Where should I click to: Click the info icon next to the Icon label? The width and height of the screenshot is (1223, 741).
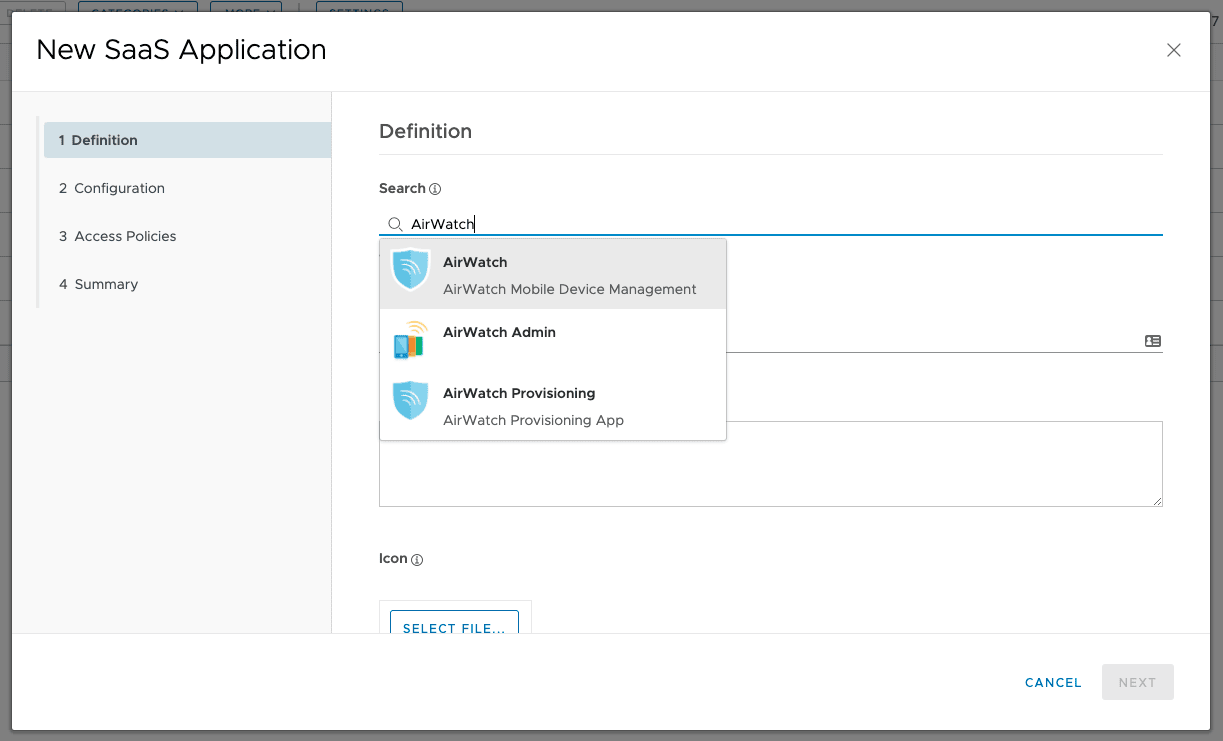click(x=417, y=560)
